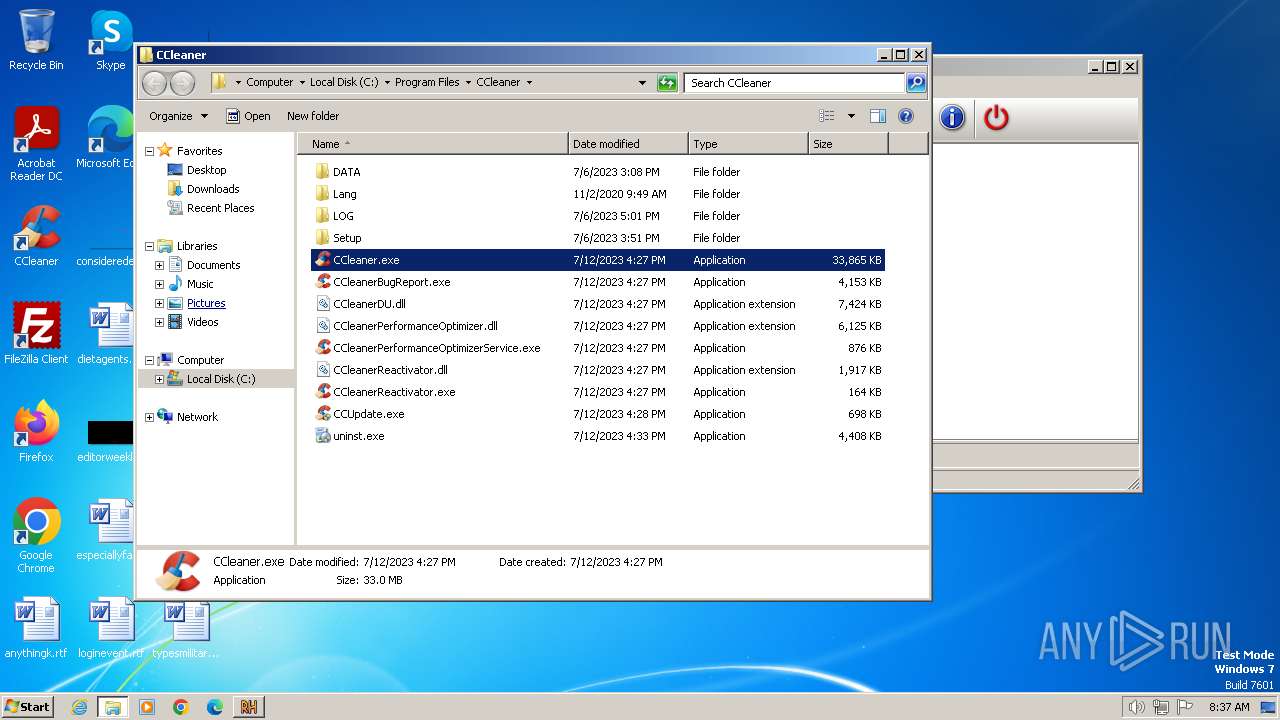This screenshot has width=1280, height=720.
Task: Open Firefox desktop shortcut
Action: 36,432
